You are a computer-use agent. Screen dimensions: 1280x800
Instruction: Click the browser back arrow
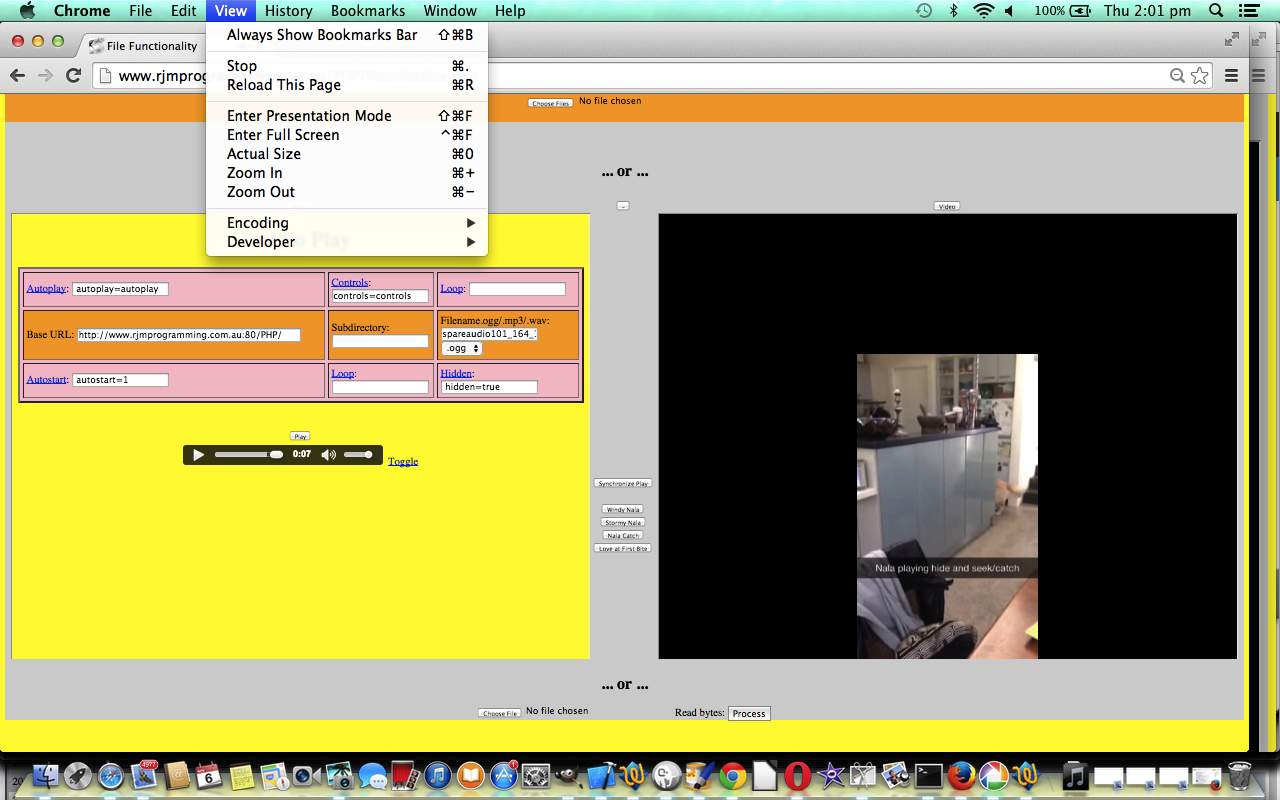tap(17, 75)
